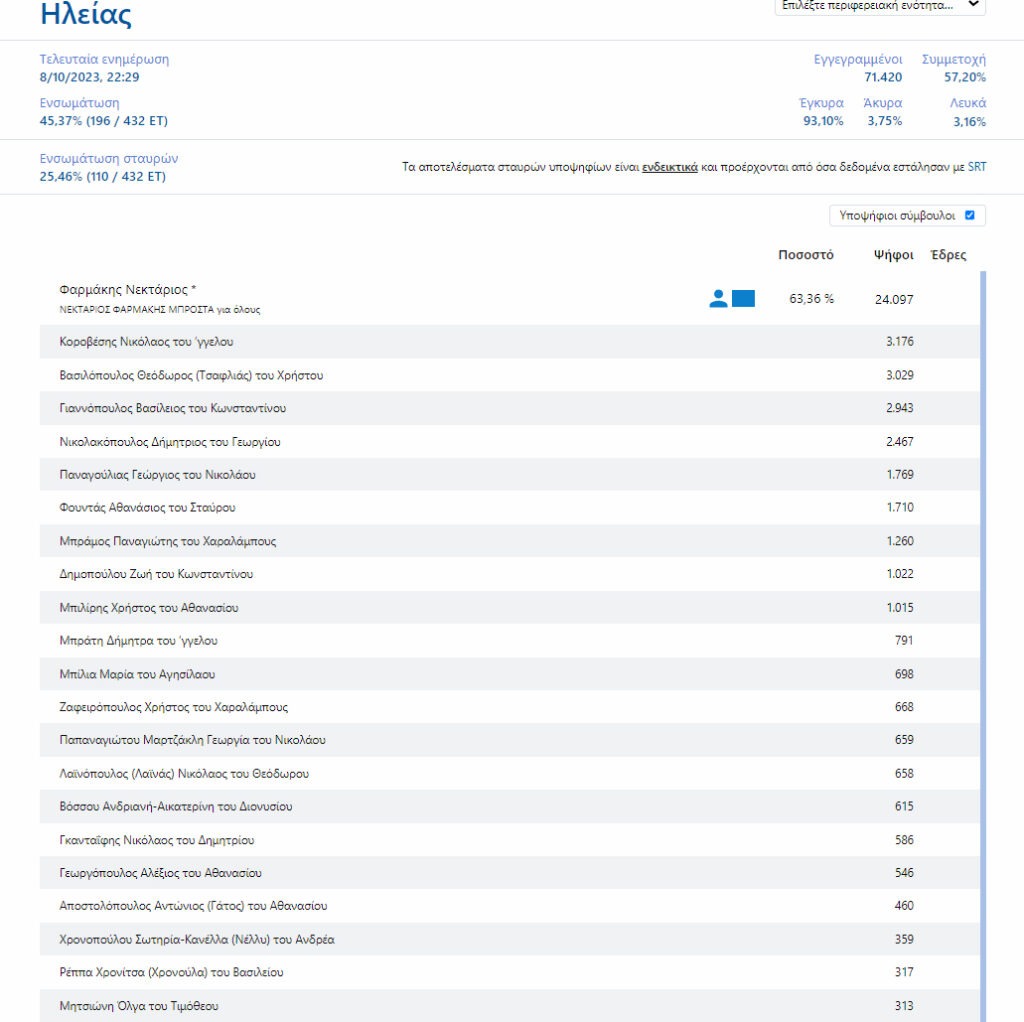Click the 8/10/2023, 22:29 timestamp
This screenshot has height=1022, width=1024.
pos(89,77)
